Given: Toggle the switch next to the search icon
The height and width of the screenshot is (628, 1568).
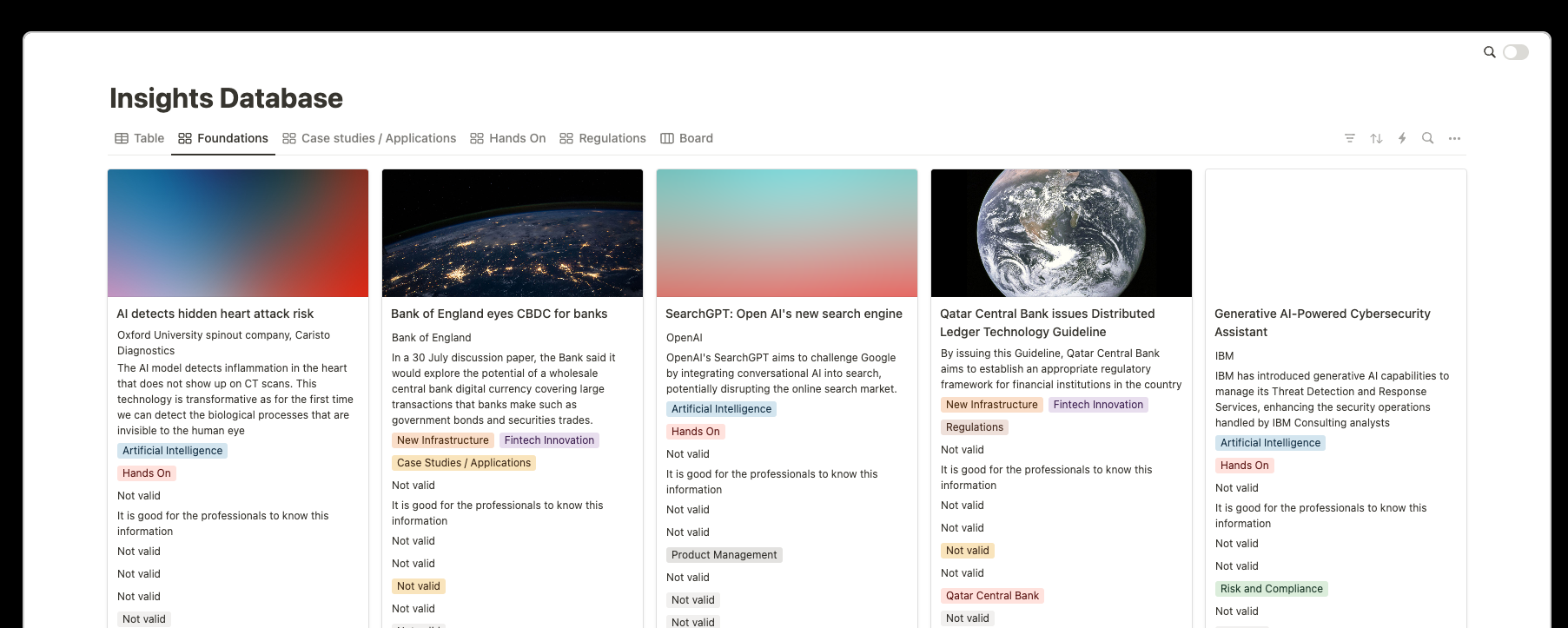Looking at the screenshot, I should [1516, 52].
